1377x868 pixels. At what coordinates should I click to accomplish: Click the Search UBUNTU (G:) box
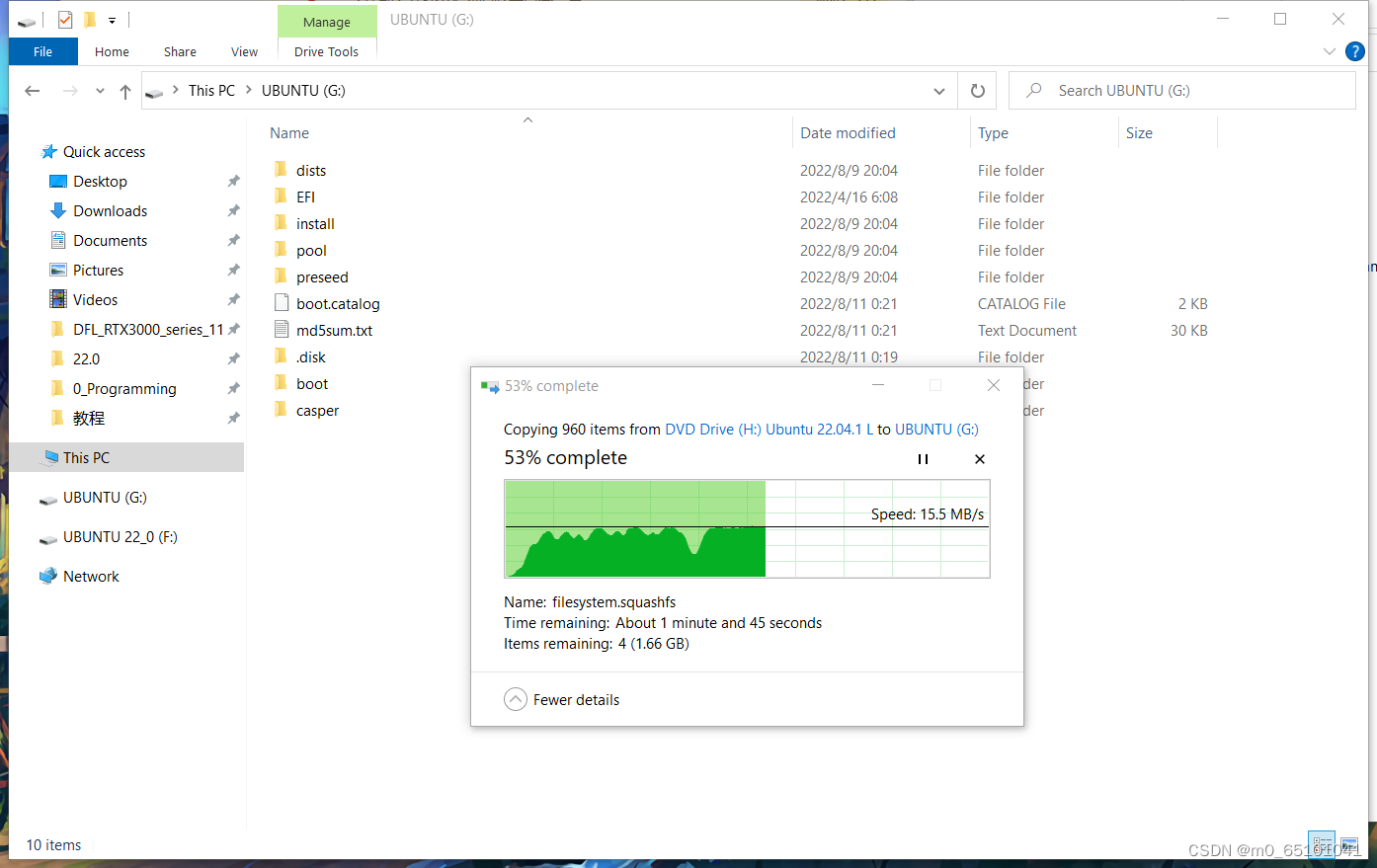1181,91
